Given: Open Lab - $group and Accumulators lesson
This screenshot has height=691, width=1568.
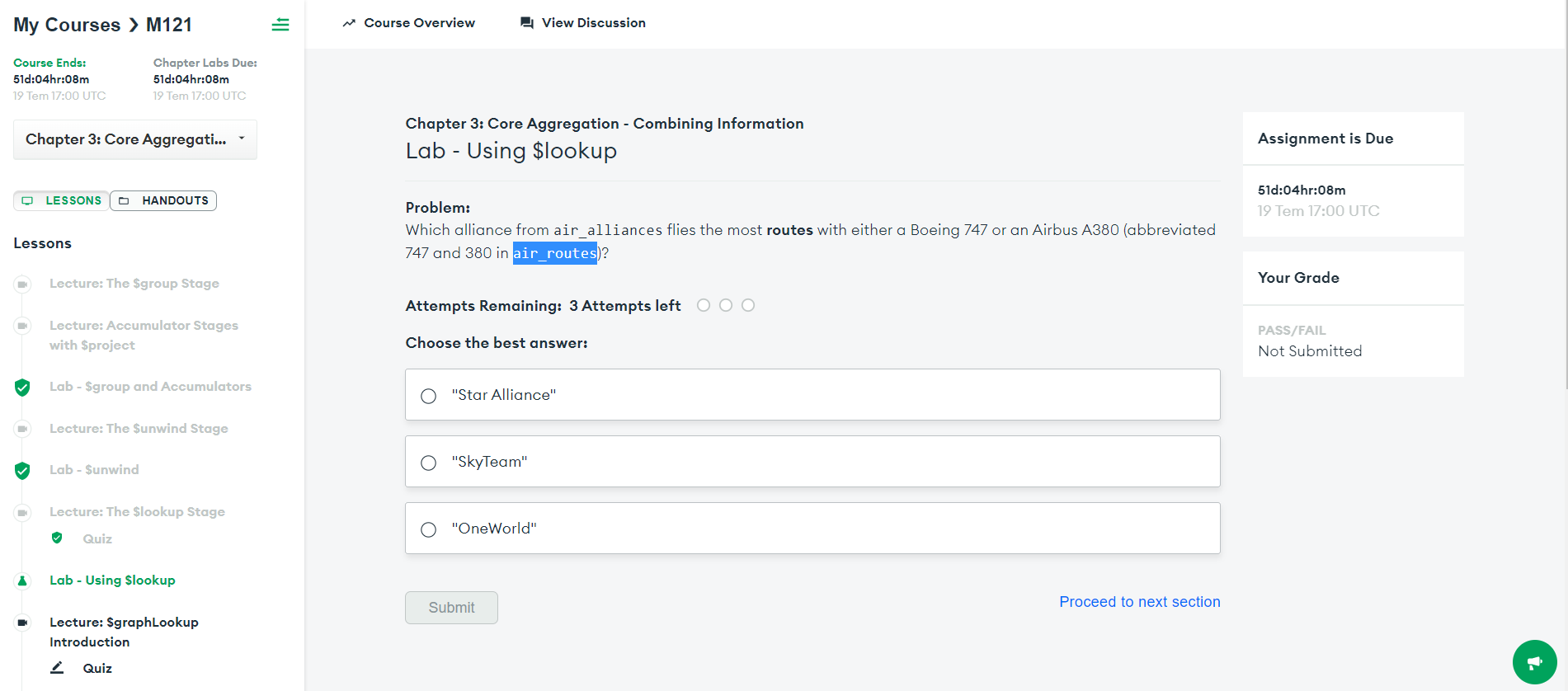Looking at the screenshot, I should [x=150, y=387].
